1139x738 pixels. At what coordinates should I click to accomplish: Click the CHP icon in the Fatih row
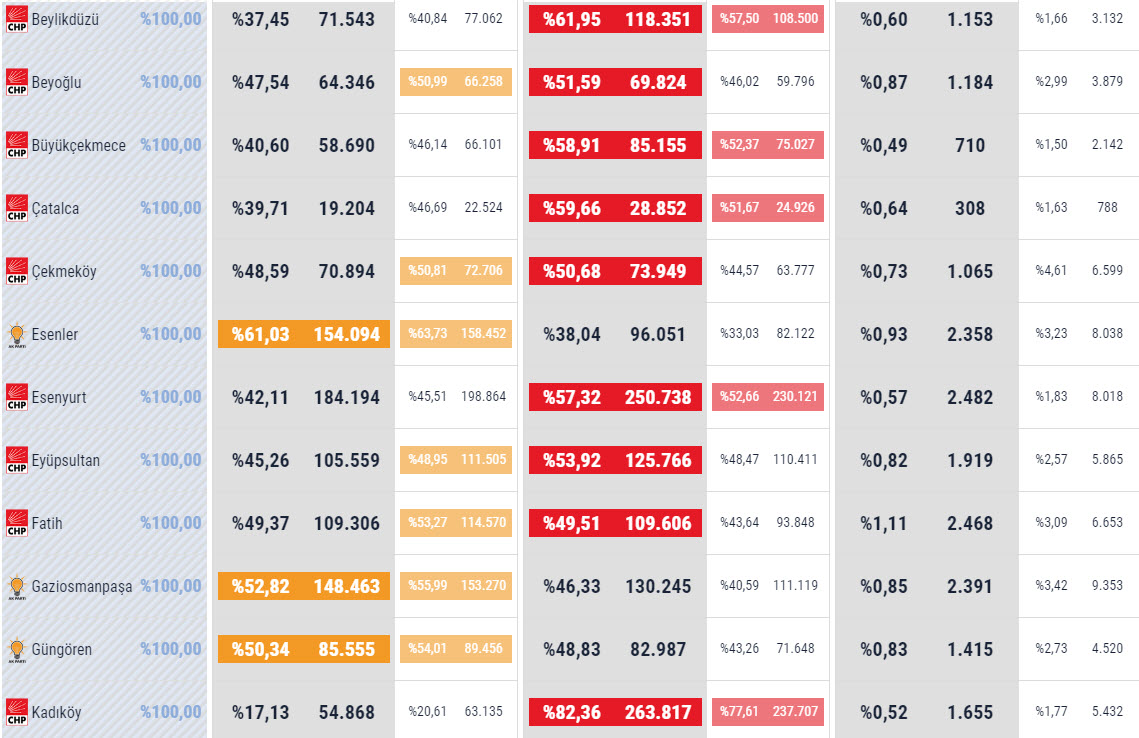point(17,523)
